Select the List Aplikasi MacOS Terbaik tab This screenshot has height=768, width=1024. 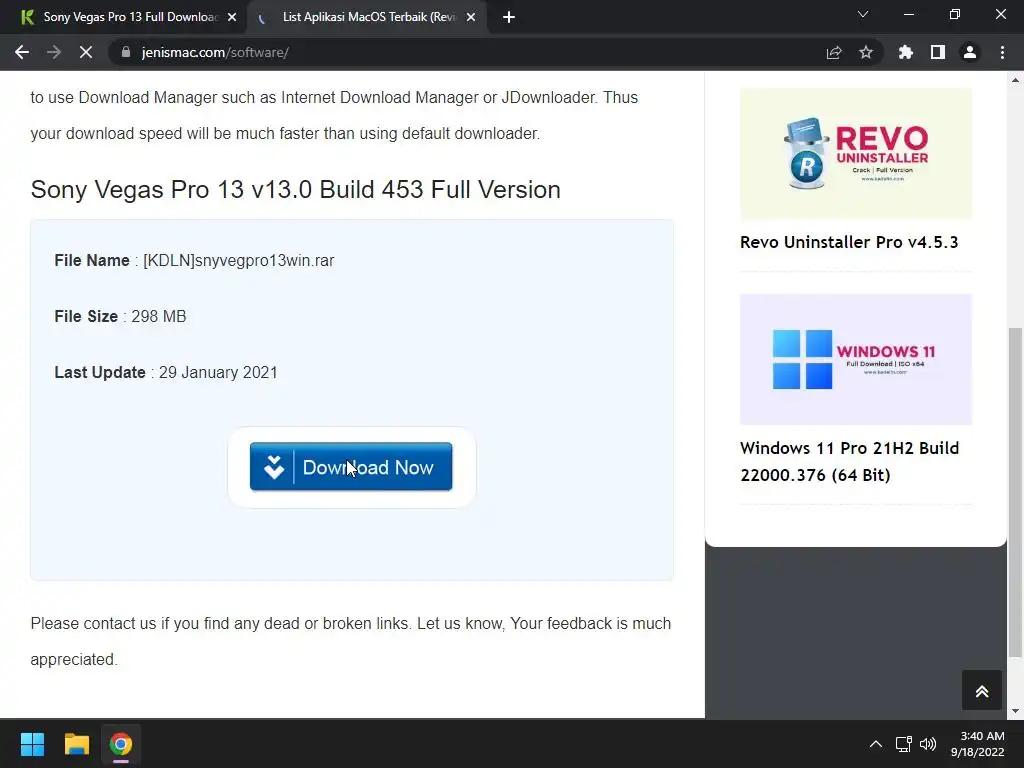coord(366,17)
